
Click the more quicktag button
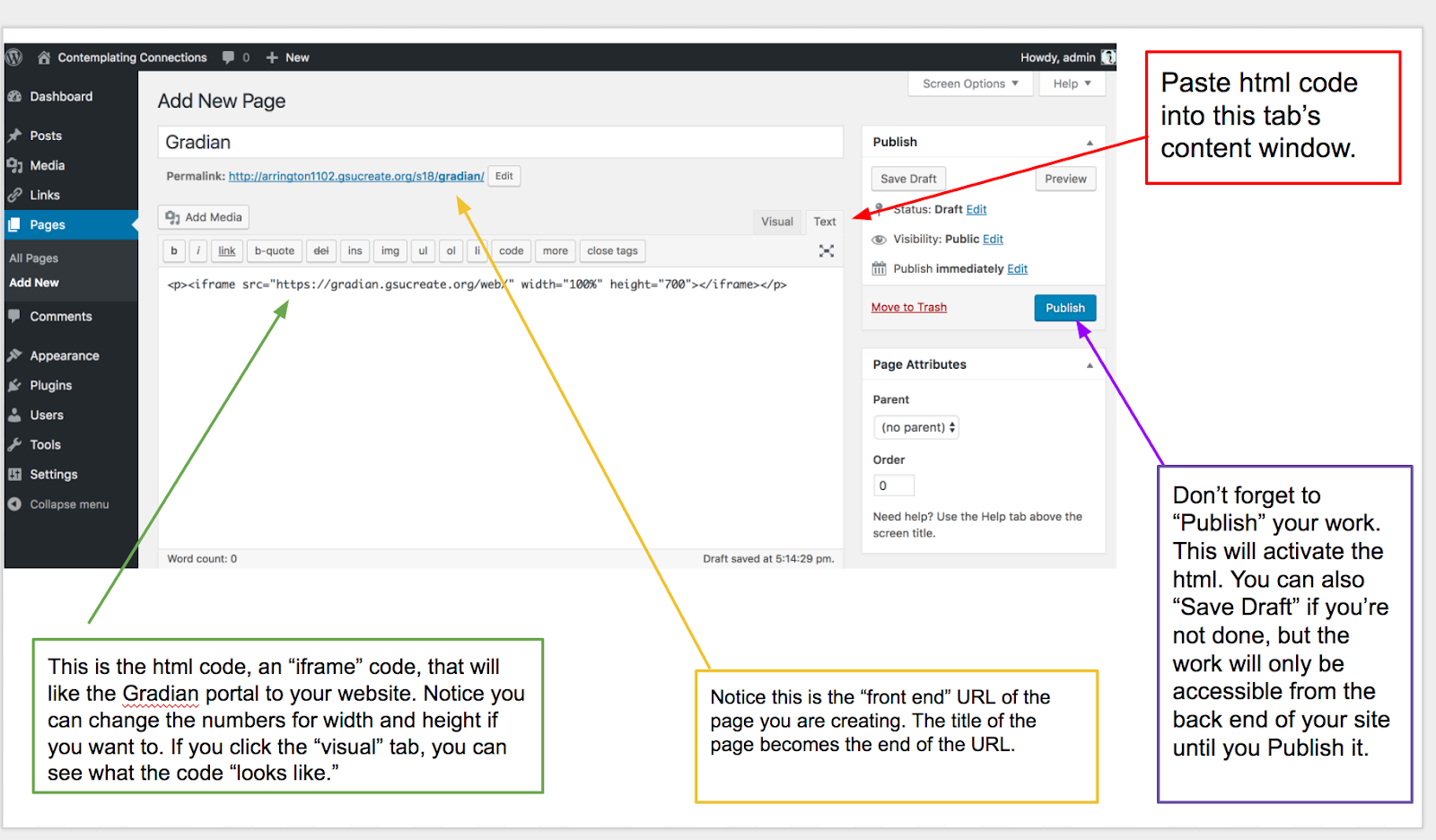click(x=556, y=251)
